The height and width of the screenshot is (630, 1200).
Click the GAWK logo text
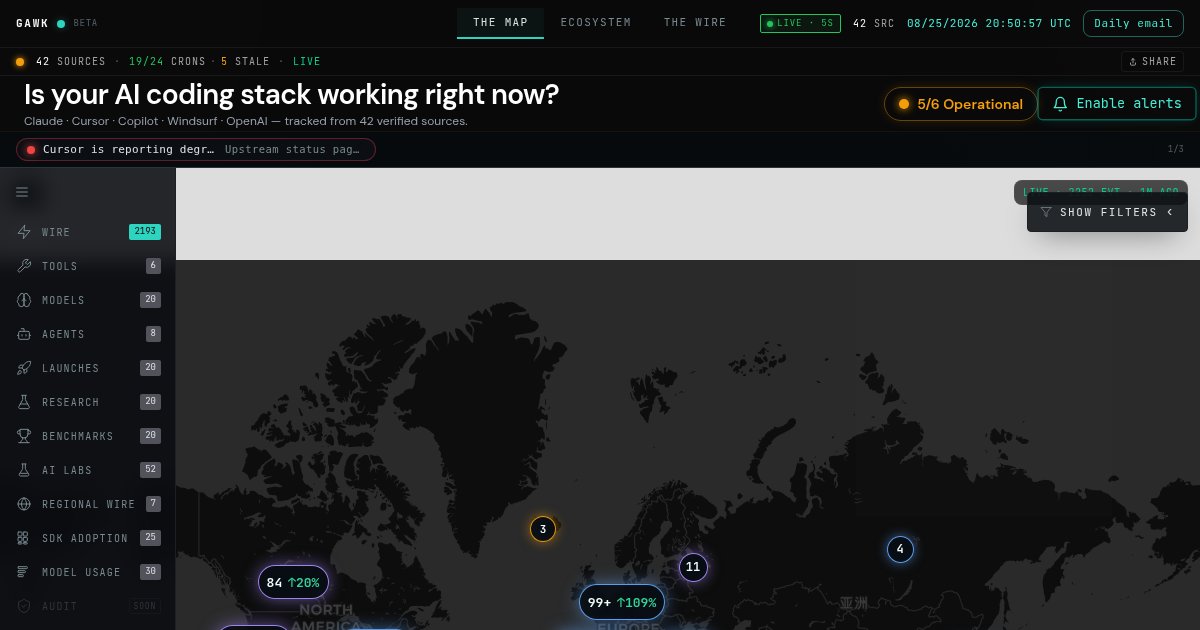pyautogui.click(x=32, y=23)
